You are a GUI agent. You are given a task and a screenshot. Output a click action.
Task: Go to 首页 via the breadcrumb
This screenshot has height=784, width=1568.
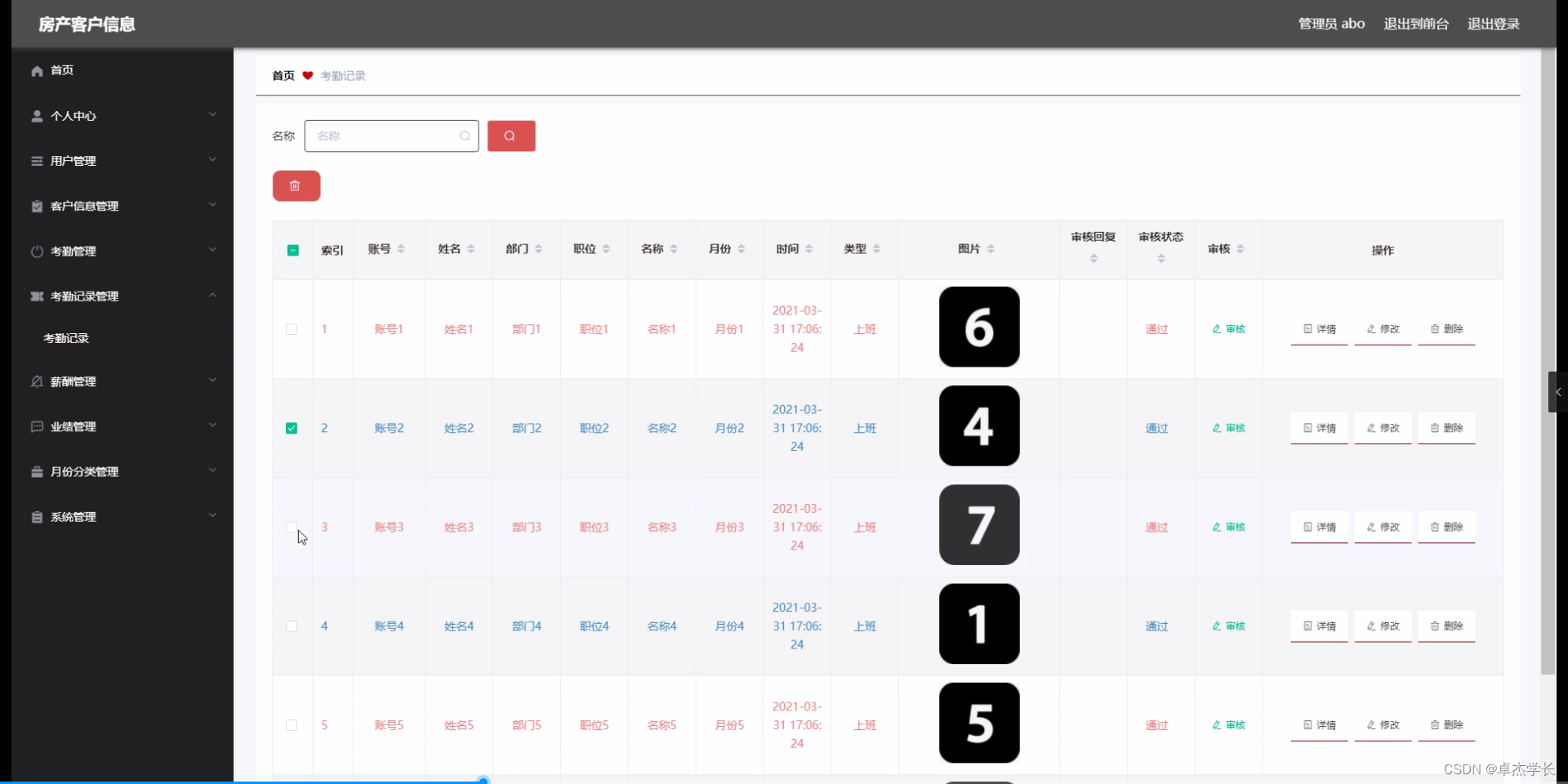click(283, 76)
